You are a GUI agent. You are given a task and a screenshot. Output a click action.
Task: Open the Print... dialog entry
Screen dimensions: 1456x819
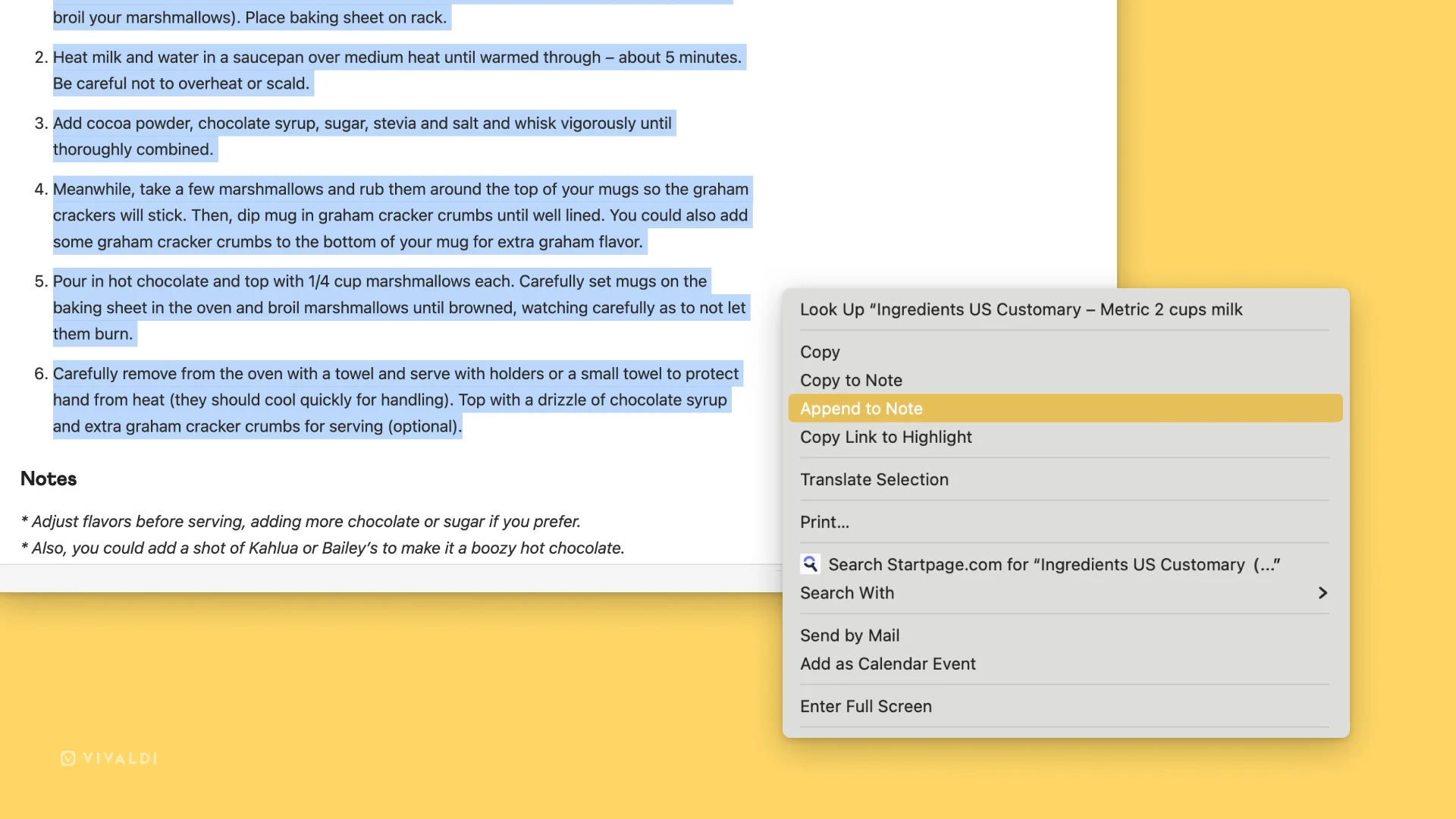[x=824, y=522]
